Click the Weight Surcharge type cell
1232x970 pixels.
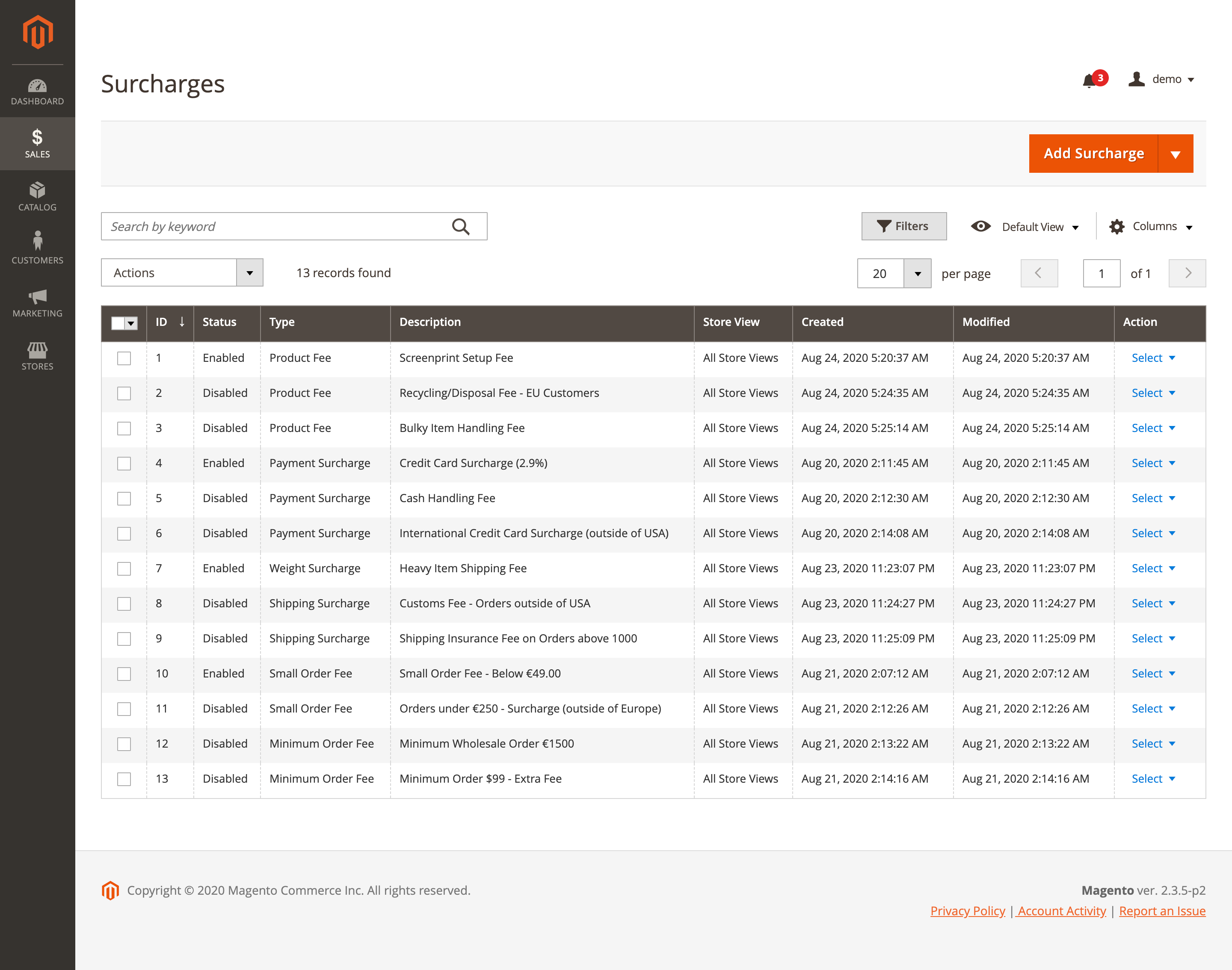point(315,568)
